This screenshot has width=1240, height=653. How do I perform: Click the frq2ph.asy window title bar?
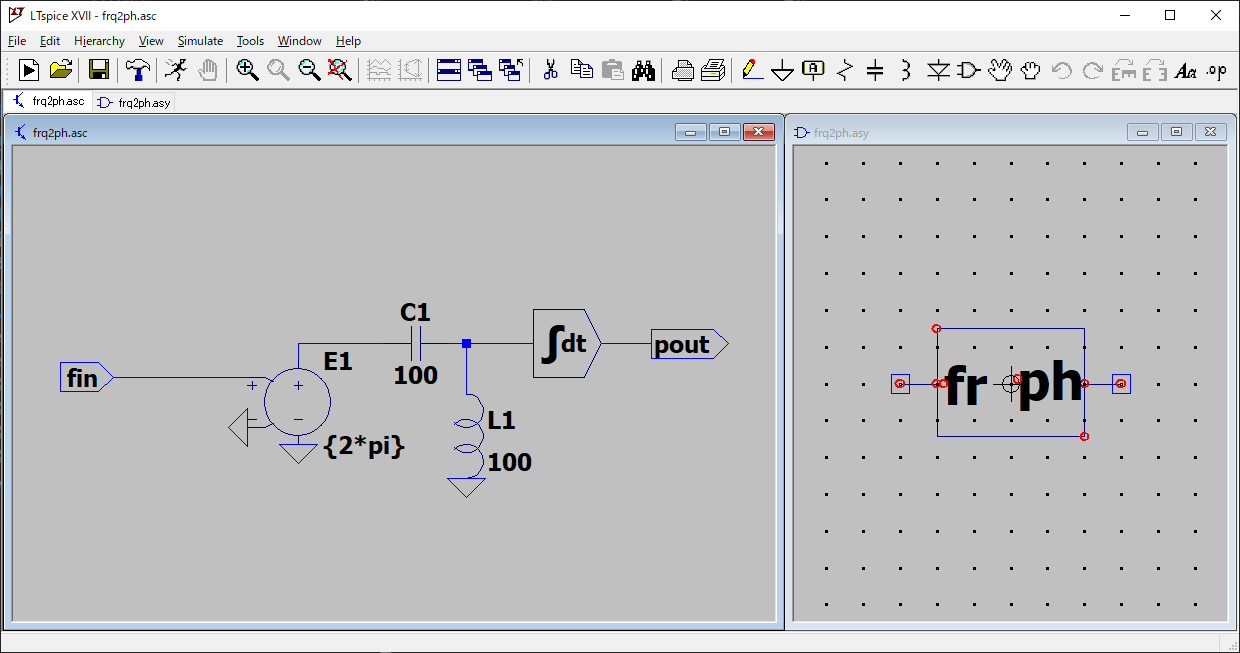tap(1010, 132)
